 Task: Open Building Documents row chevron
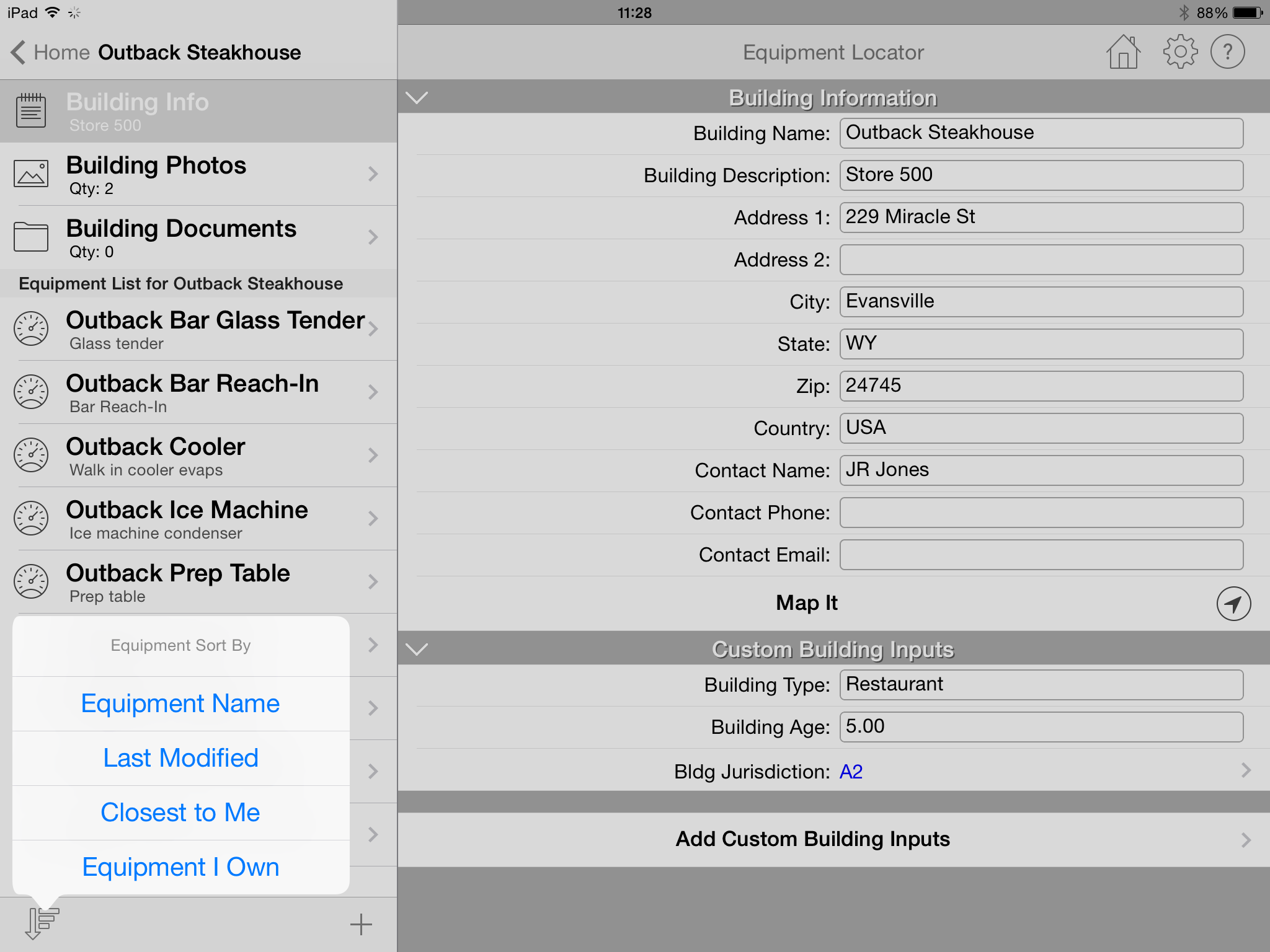(x=373, y=237)
